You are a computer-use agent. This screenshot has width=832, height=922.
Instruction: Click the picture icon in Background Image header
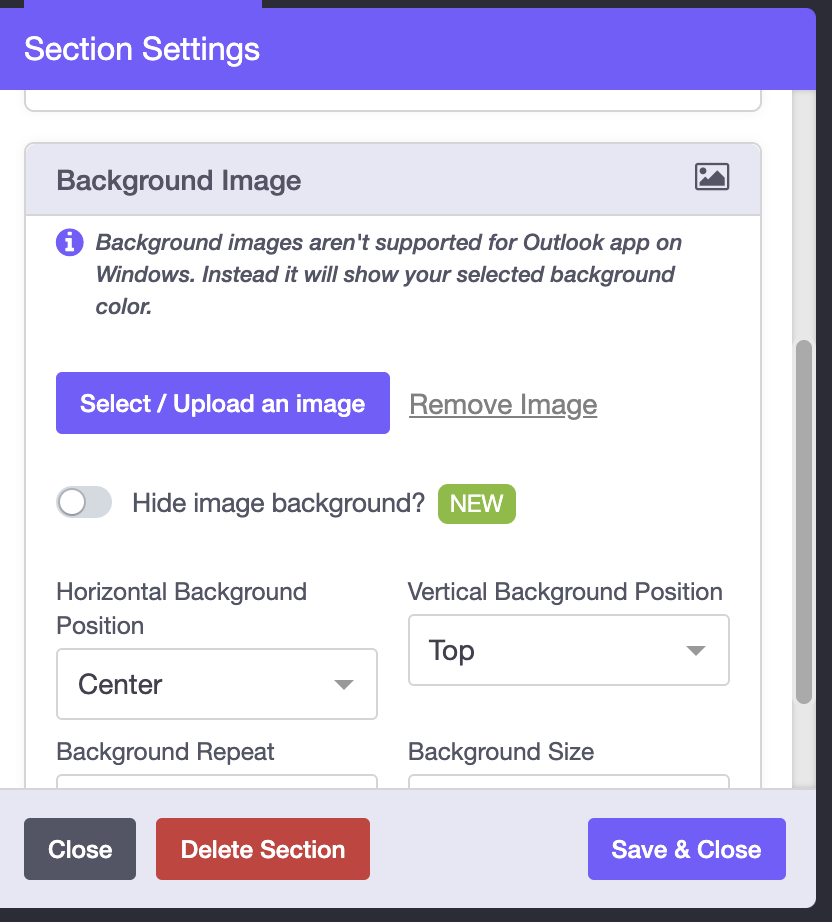point(711,177)
